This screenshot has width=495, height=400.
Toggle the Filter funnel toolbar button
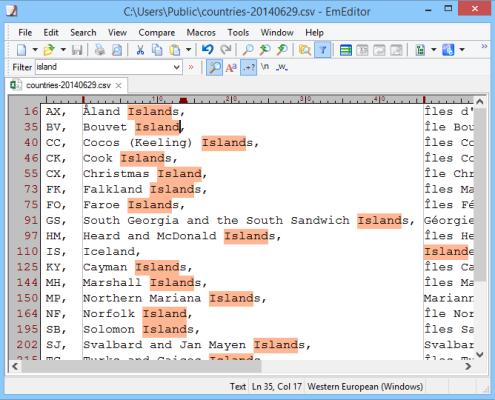coord(322,50)
